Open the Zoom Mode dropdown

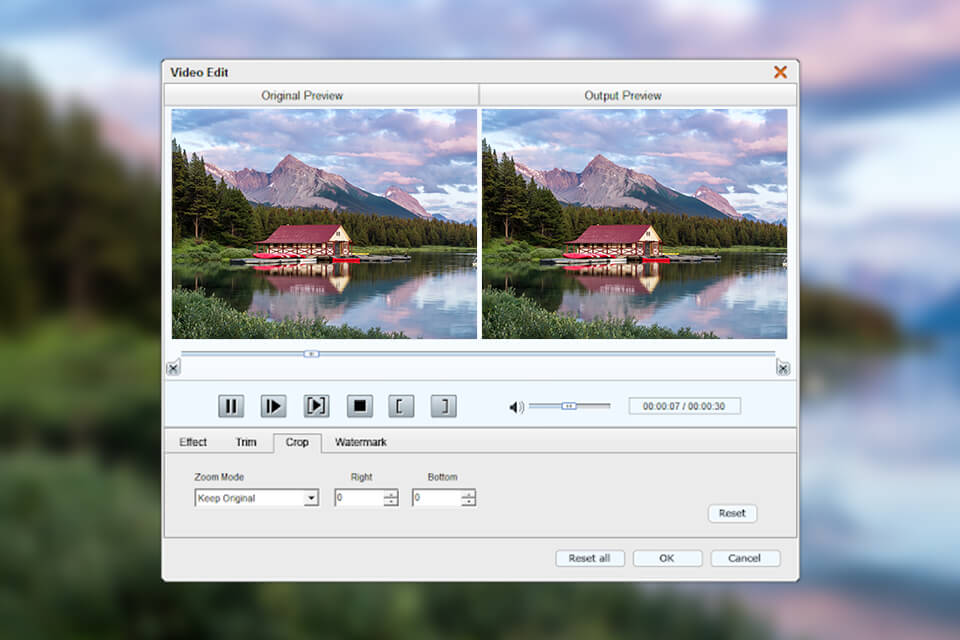click(311, 497)
